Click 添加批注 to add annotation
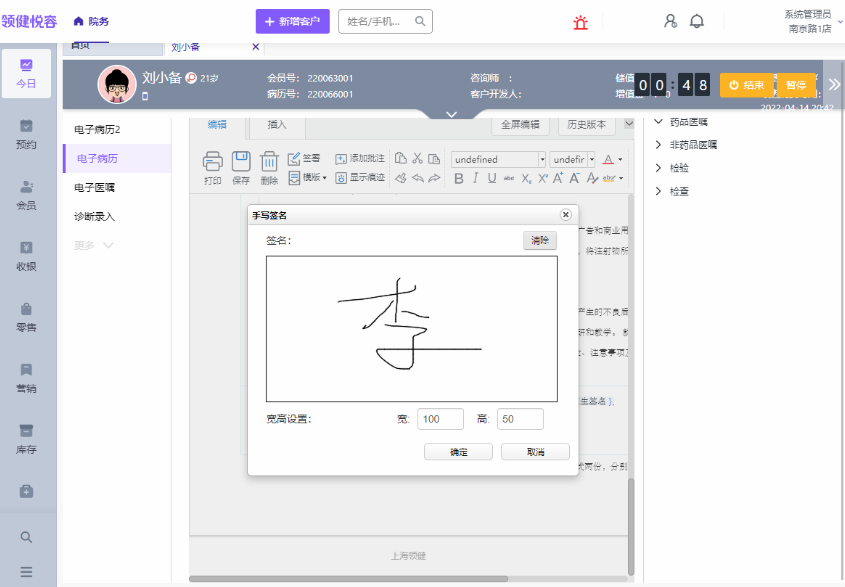The width and height of the screenshot is (845, 587). (360, 158)
